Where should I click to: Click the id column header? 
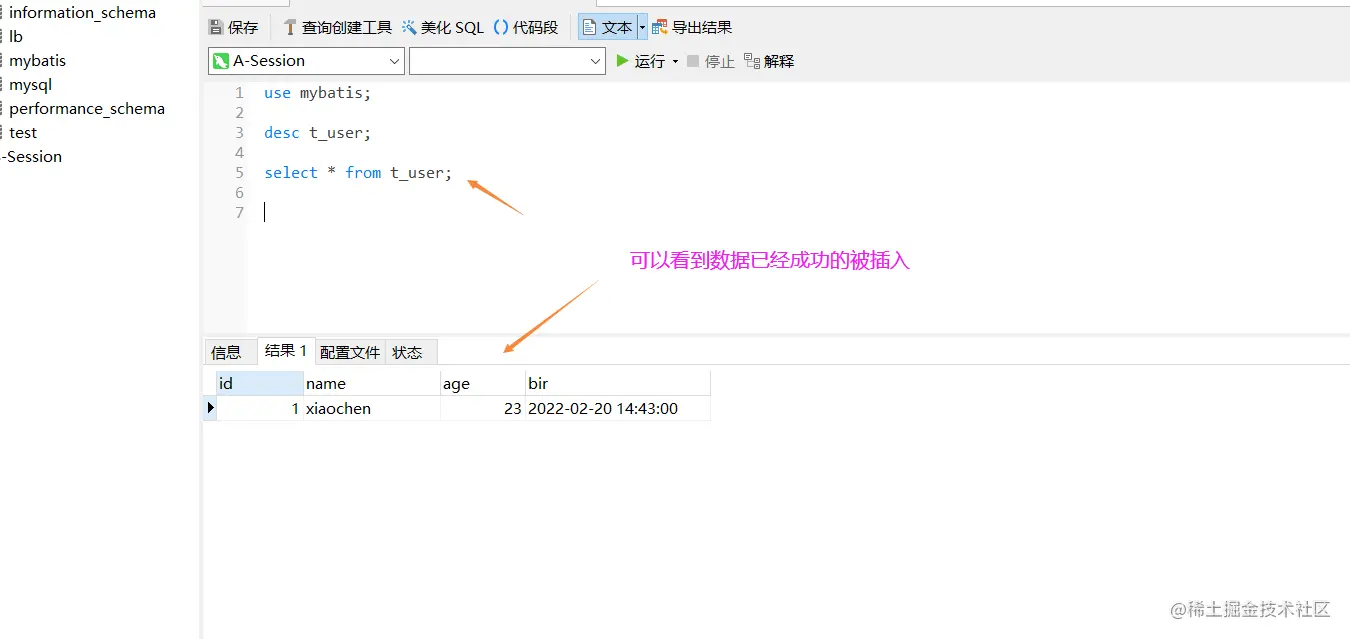pos(260,383)
